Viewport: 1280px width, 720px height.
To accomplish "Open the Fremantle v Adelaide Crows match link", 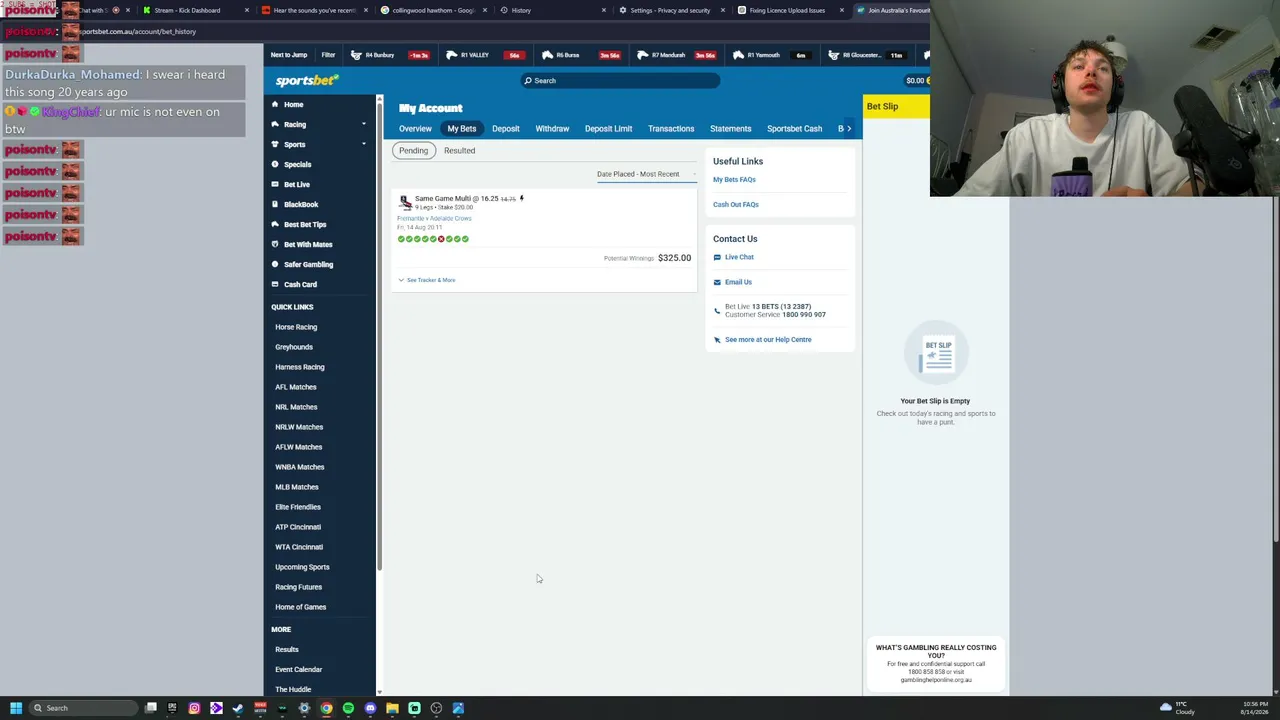I will (434, 219).
